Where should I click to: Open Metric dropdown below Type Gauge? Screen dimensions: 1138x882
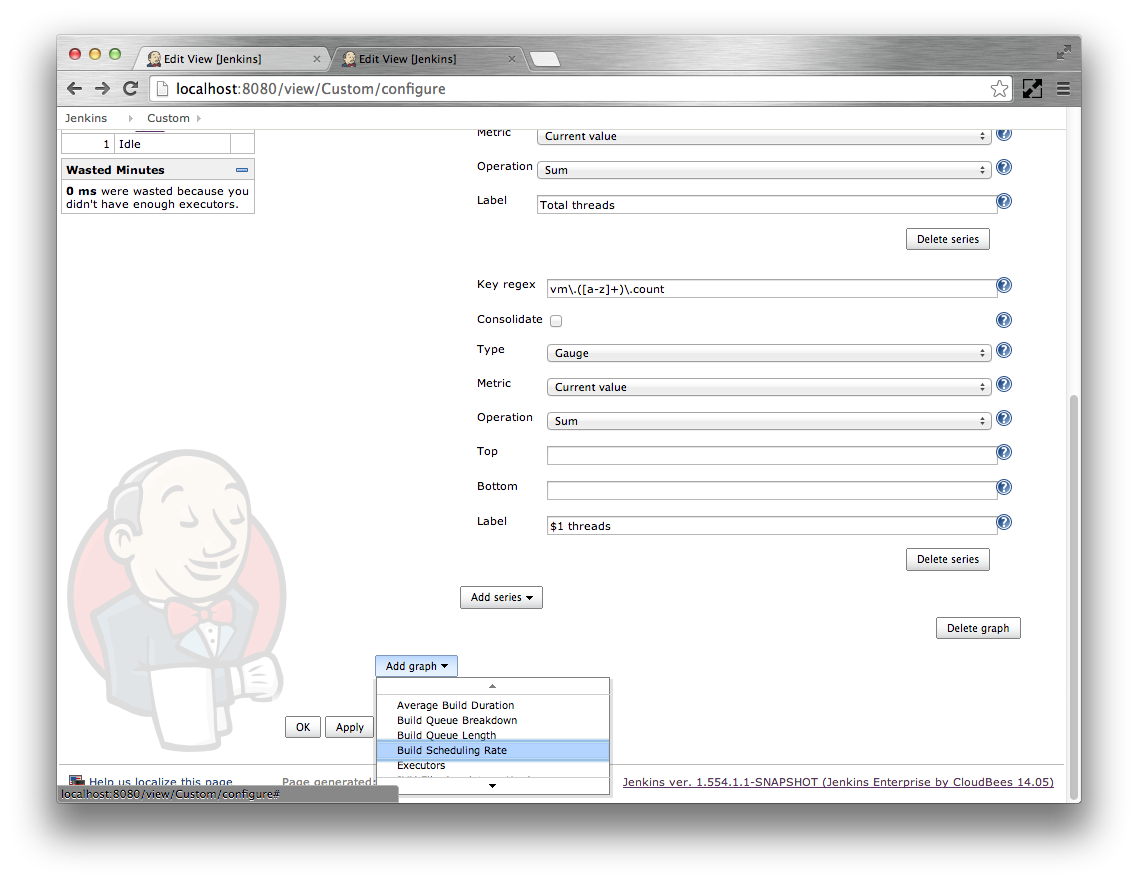(769, 387)
